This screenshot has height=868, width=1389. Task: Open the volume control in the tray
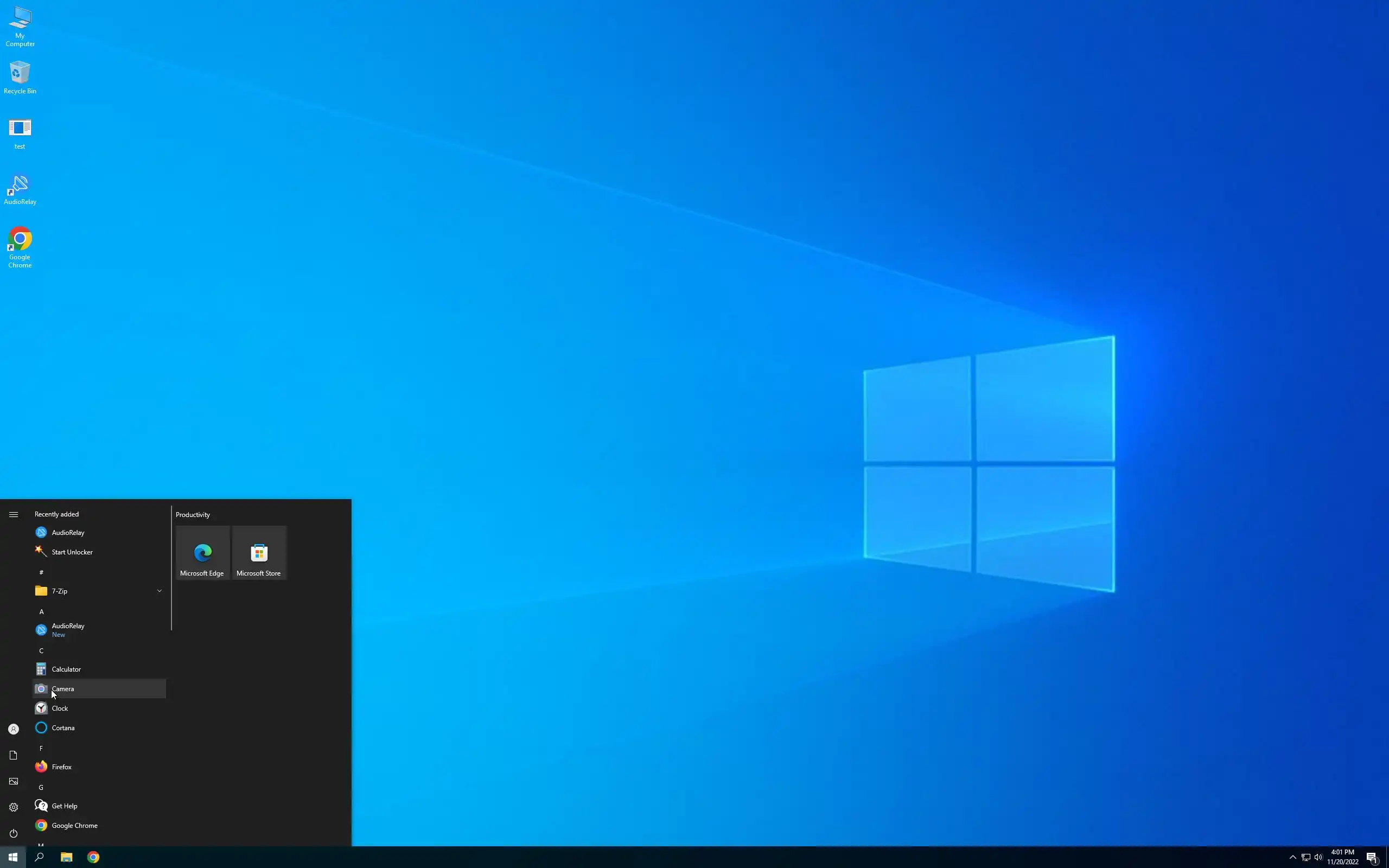tap(1318, 858)
